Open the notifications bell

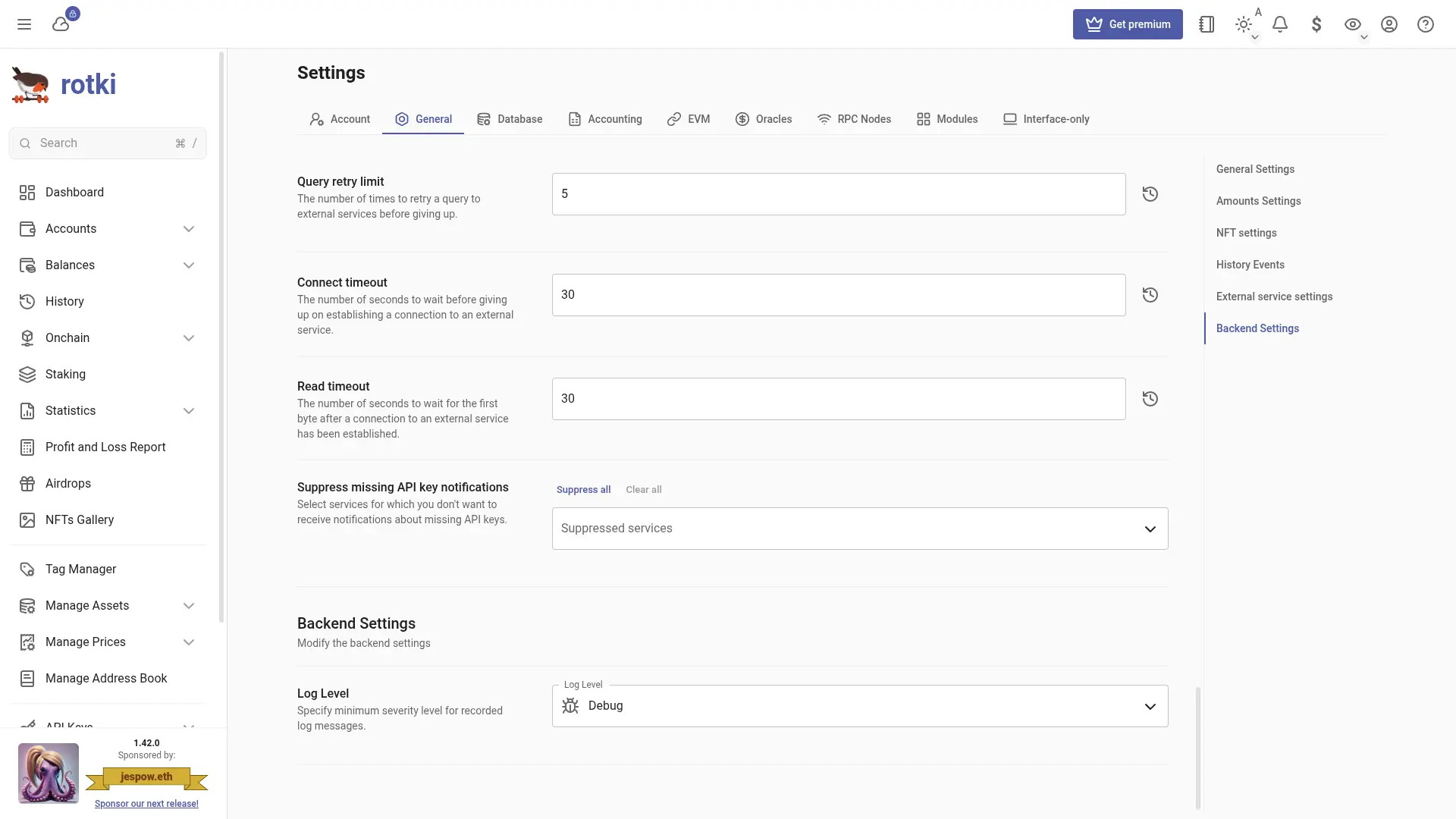tap(1280, 24)
